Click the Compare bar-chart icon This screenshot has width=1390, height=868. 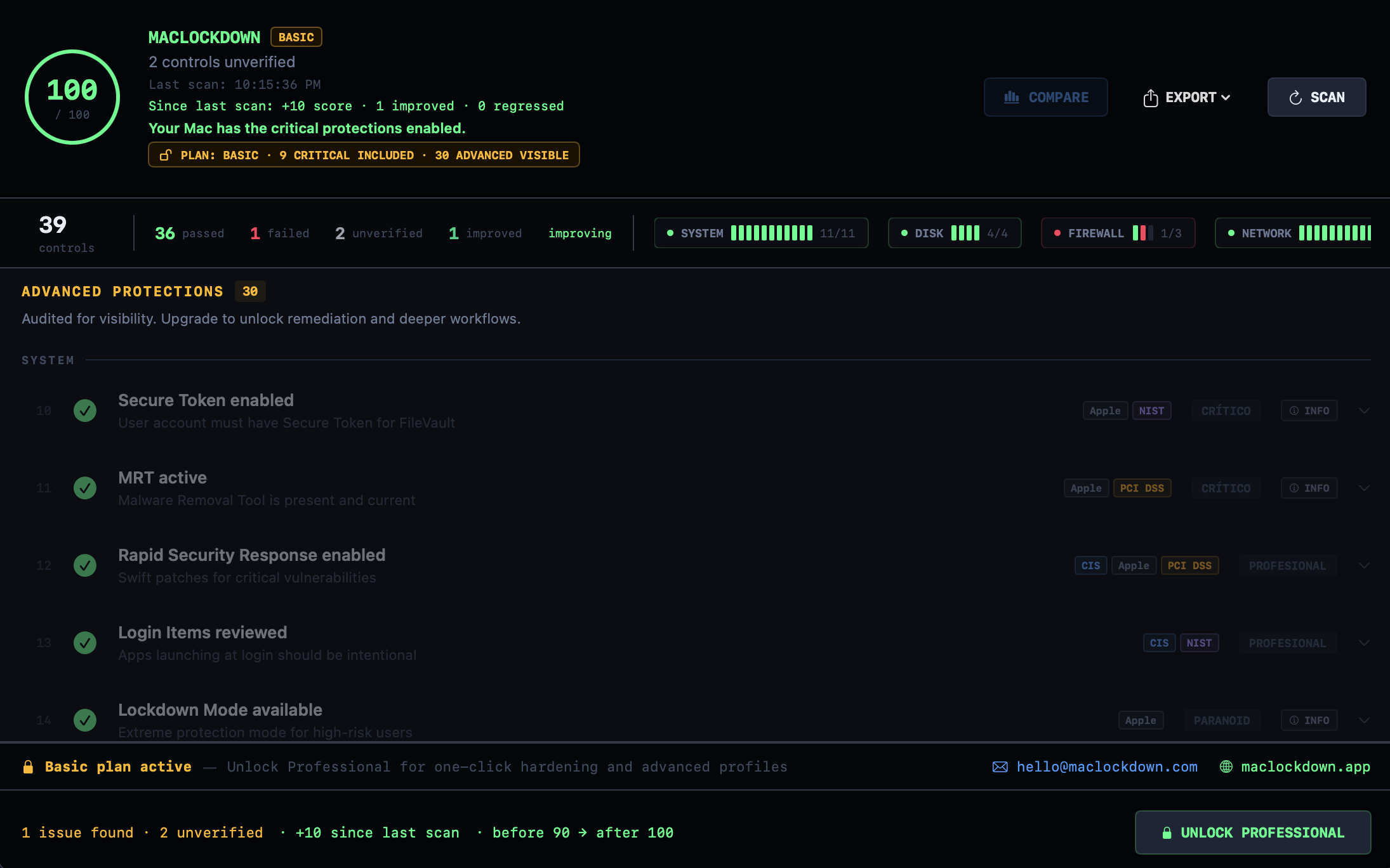[1012, 97]
